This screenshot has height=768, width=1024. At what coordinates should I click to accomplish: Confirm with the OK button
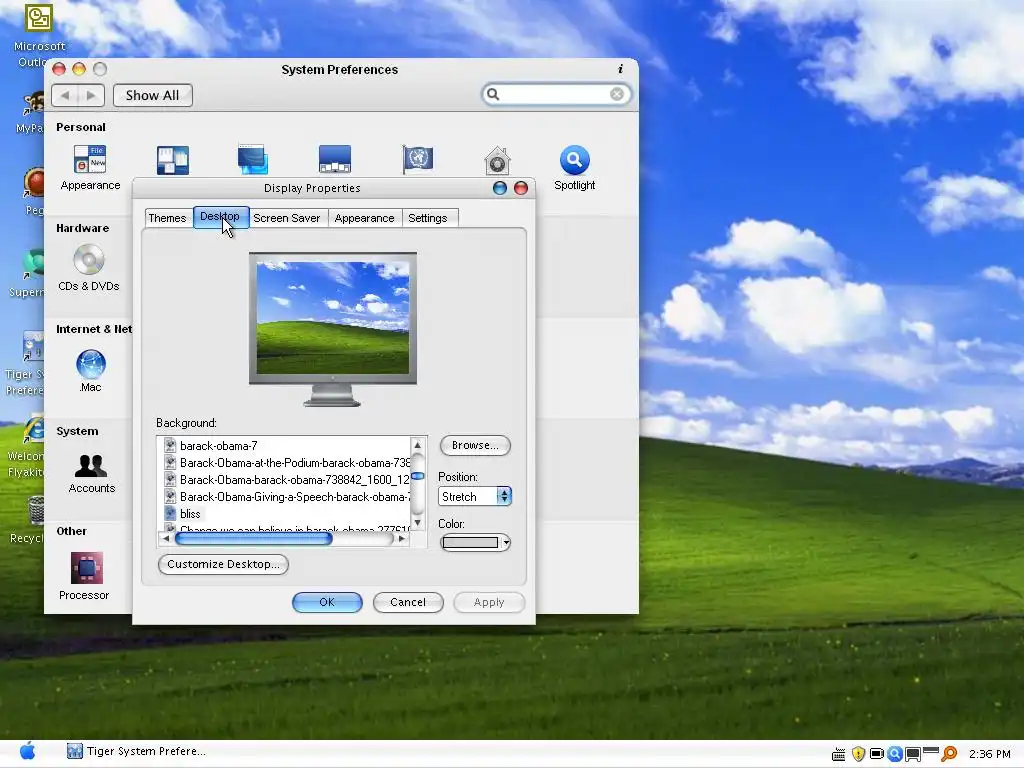pyautogui.click(x=327, y=602)
